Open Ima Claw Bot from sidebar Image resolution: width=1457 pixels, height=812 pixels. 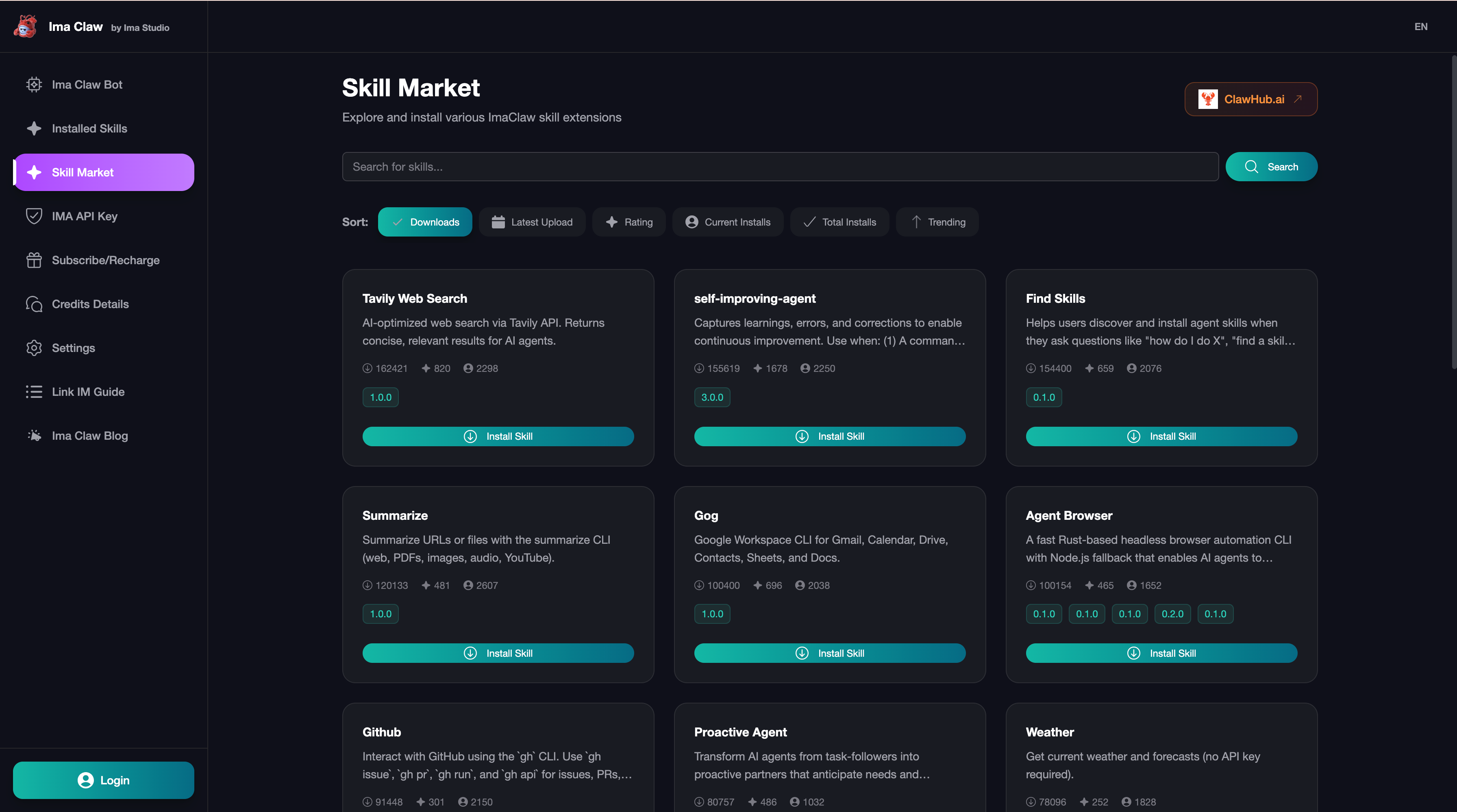point(87,85)
